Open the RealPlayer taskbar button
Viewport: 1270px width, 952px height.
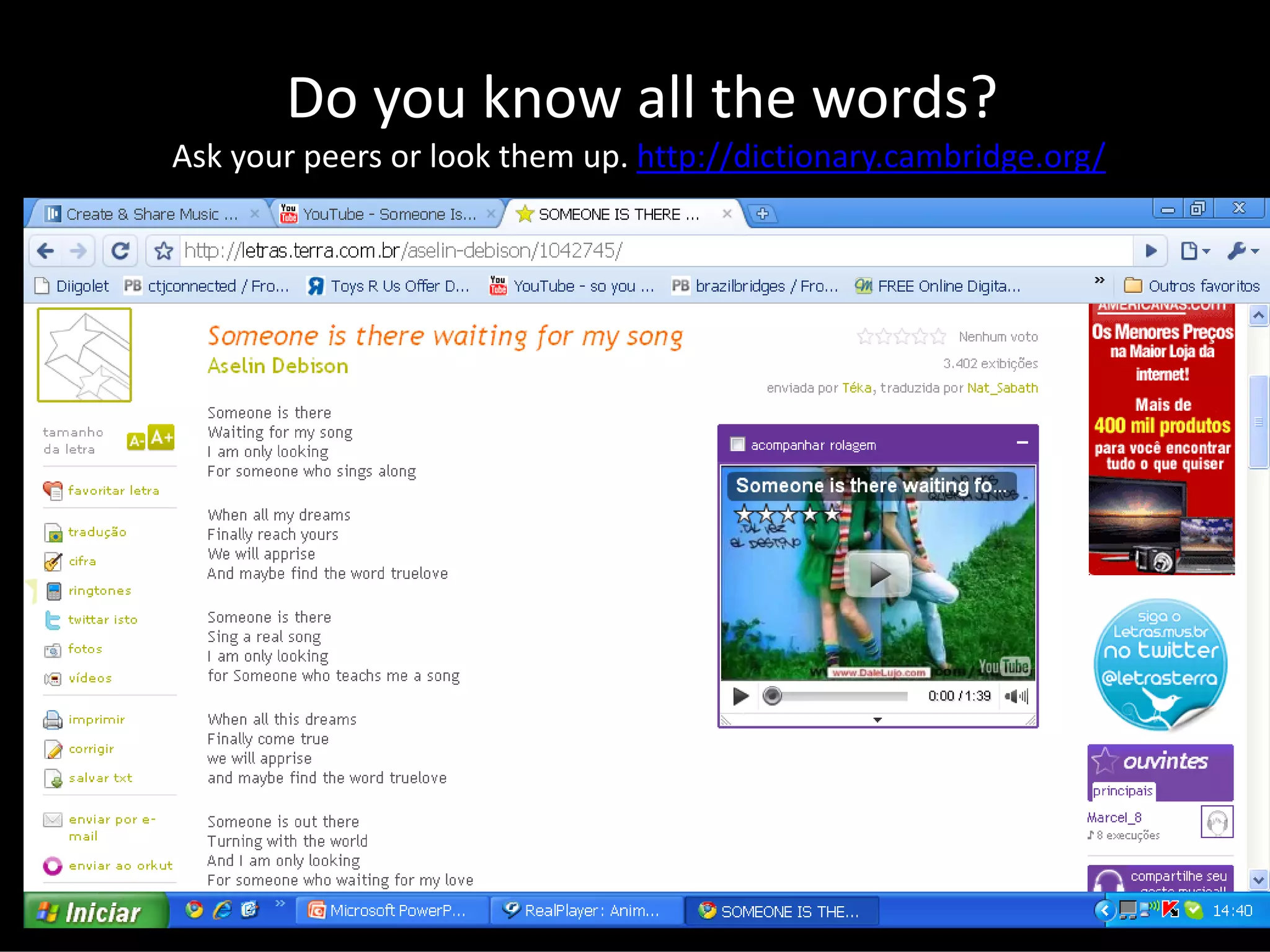click(x=587, y=911)
